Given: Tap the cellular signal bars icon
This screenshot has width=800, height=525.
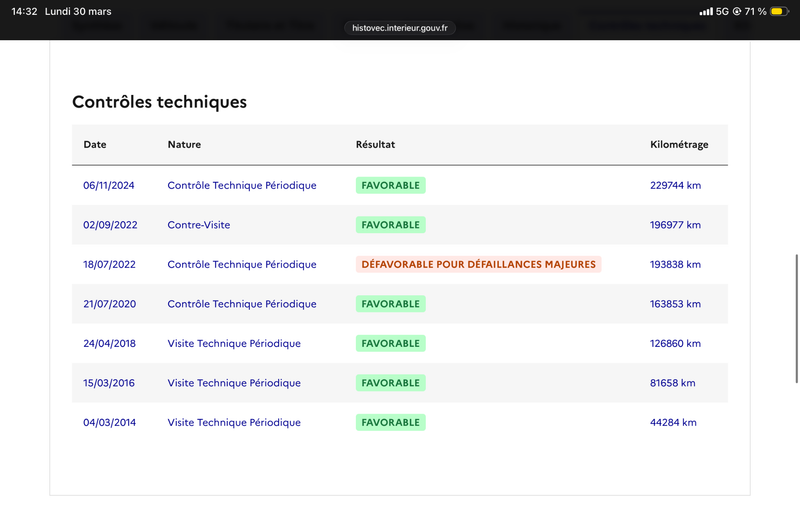Looking at the screenshot, I should [x=706, y=11].
